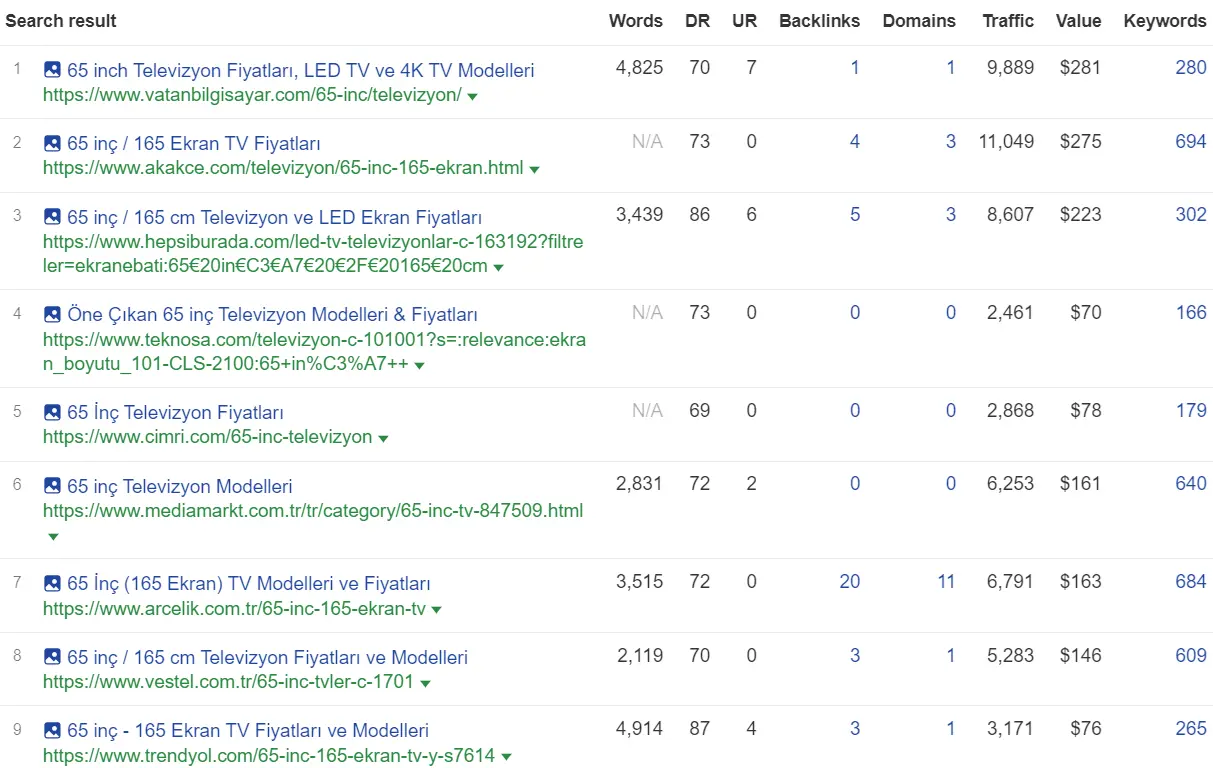Click the image icon next to 'Öne Çıkan 65 inç' title

tap(52, 314)
